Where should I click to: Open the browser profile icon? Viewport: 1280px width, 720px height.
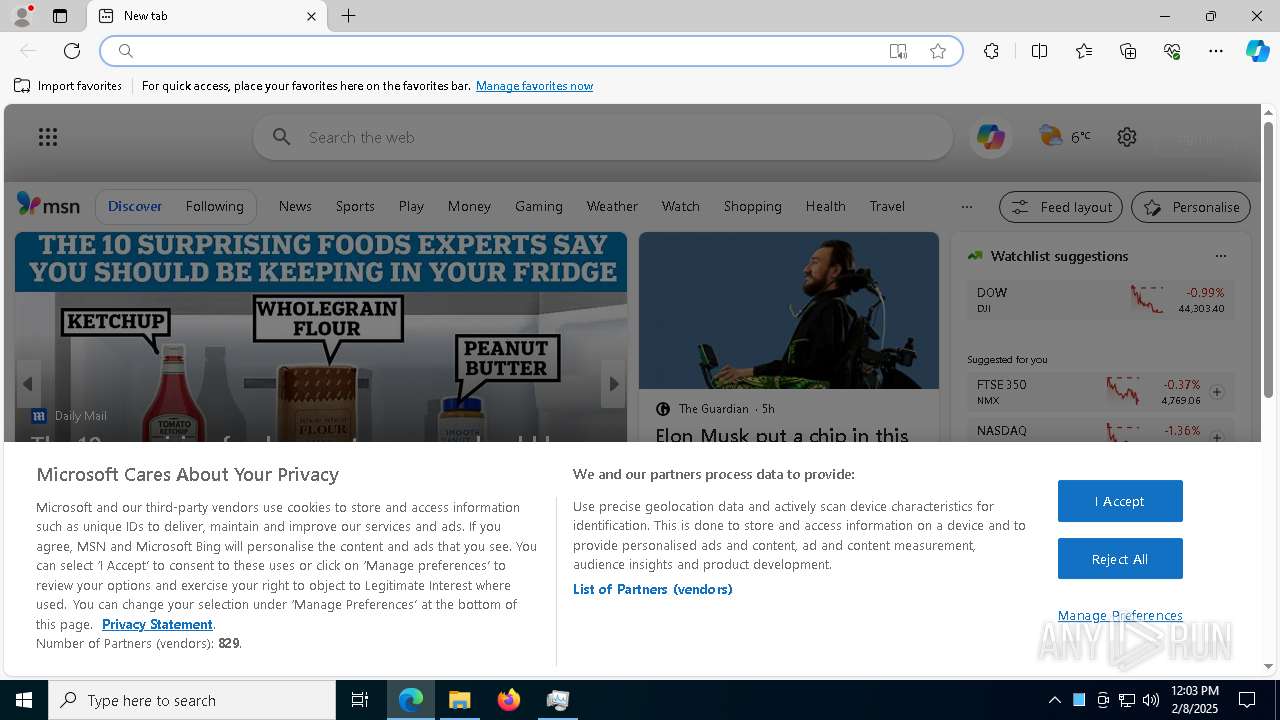coord(22,16)
